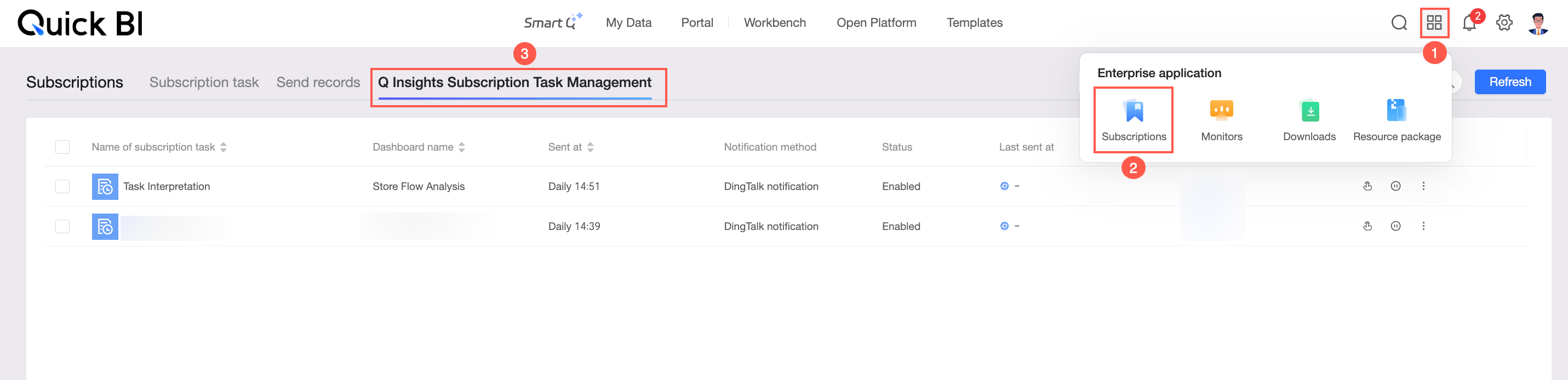Click last-sent status icon in Daily 14:39 row
The width and height of the screenshot is (1568, 380).
tap(1004, 226)
